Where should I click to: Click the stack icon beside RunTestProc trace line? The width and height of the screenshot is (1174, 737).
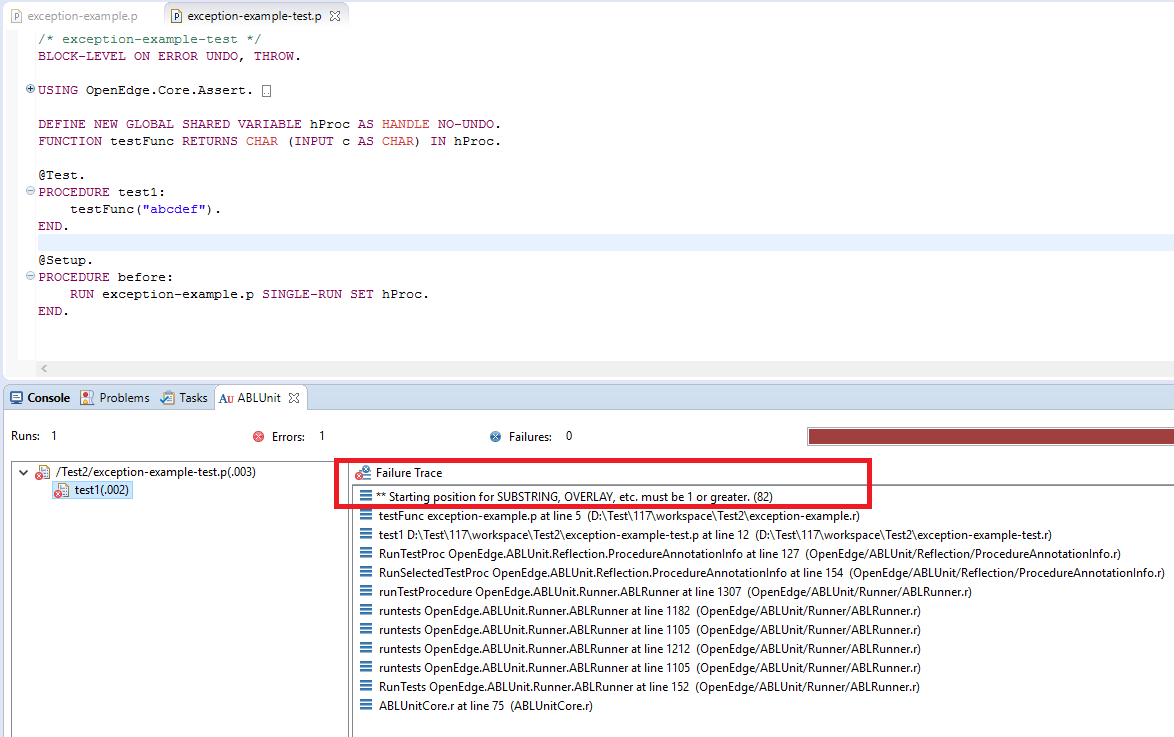click(365, 553)
